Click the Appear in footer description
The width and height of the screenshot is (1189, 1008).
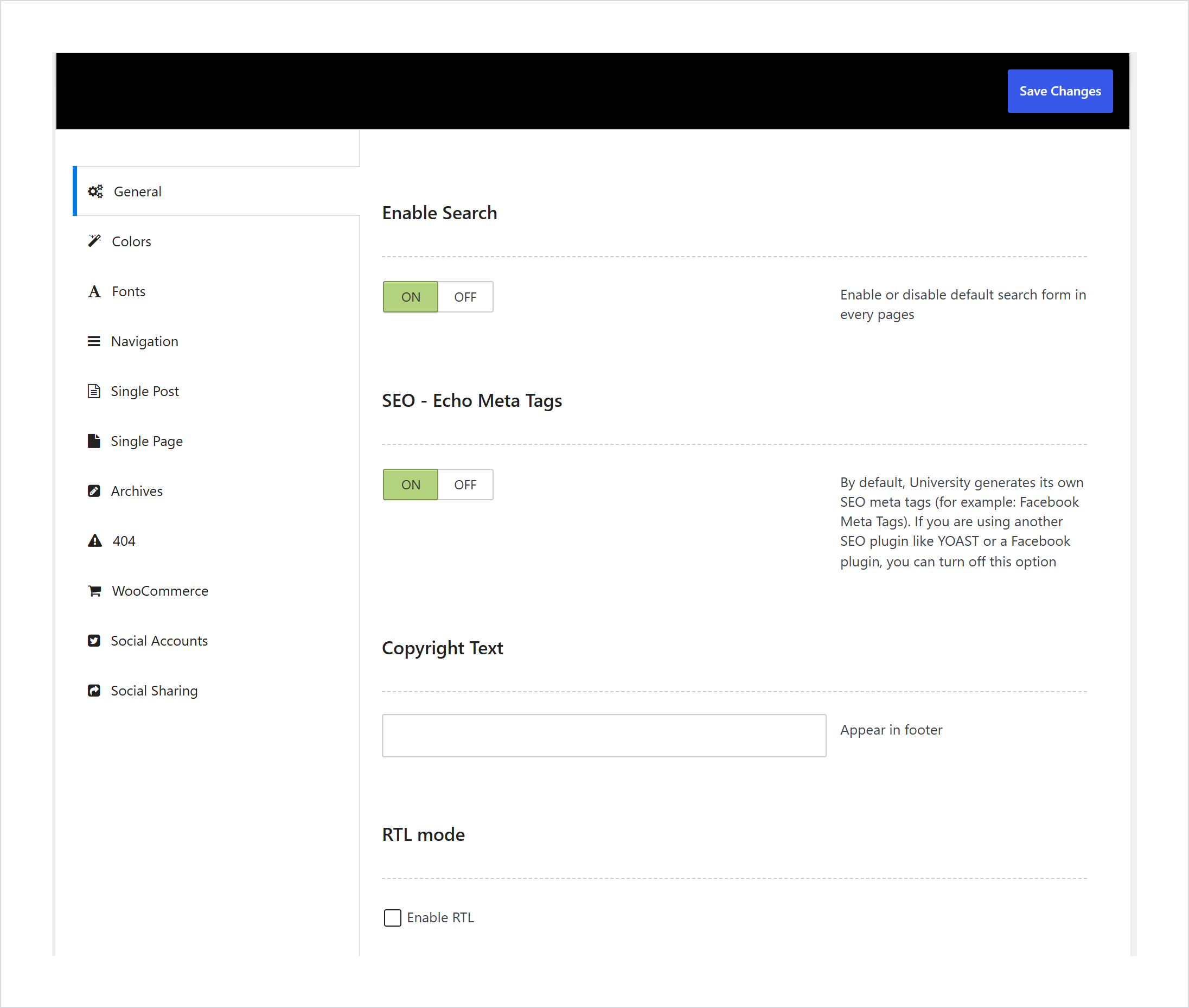[891, 730]
